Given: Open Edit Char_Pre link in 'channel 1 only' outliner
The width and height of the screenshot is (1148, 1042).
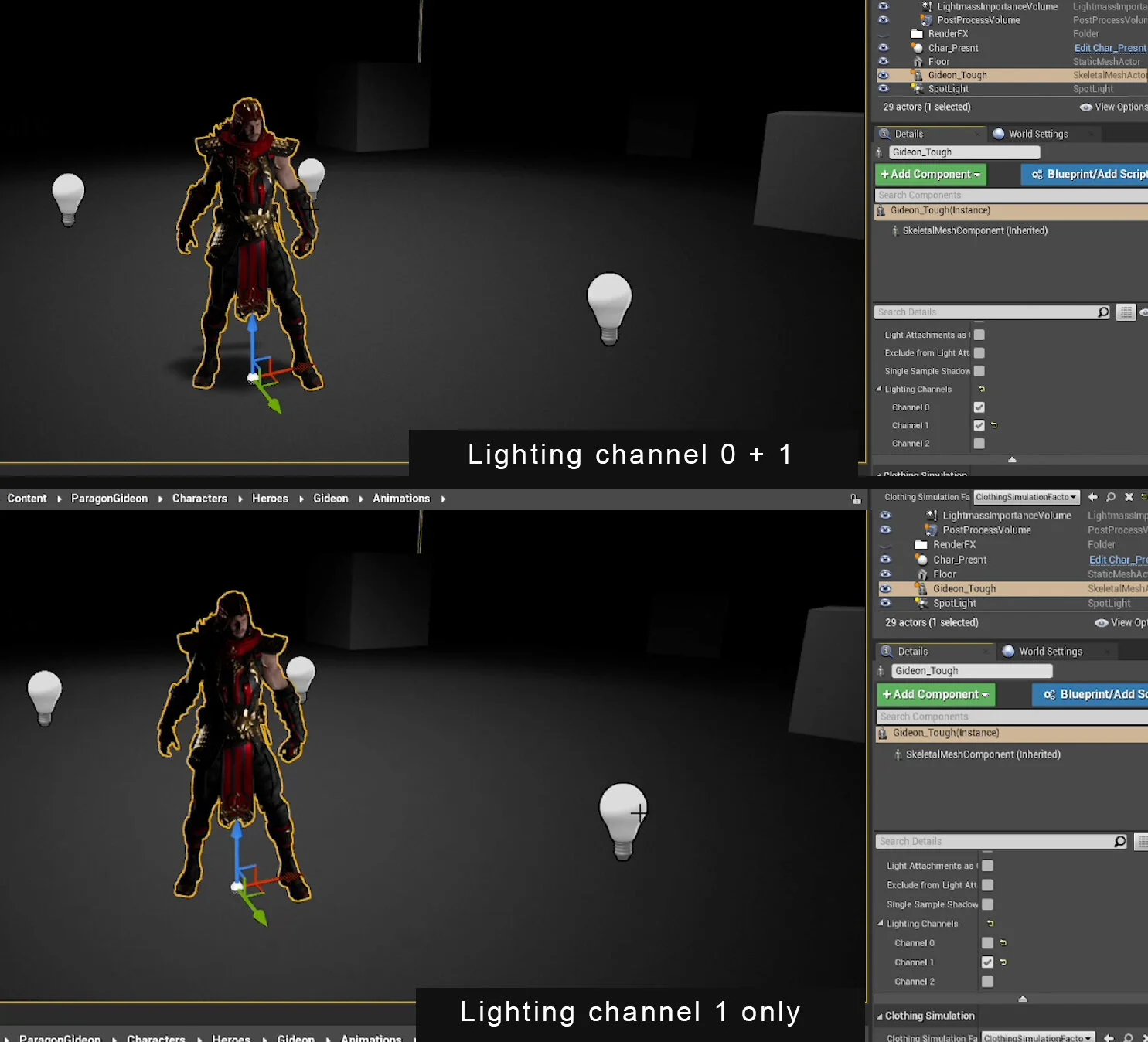Looking at the screenshot, I should tap(1118, 560).
